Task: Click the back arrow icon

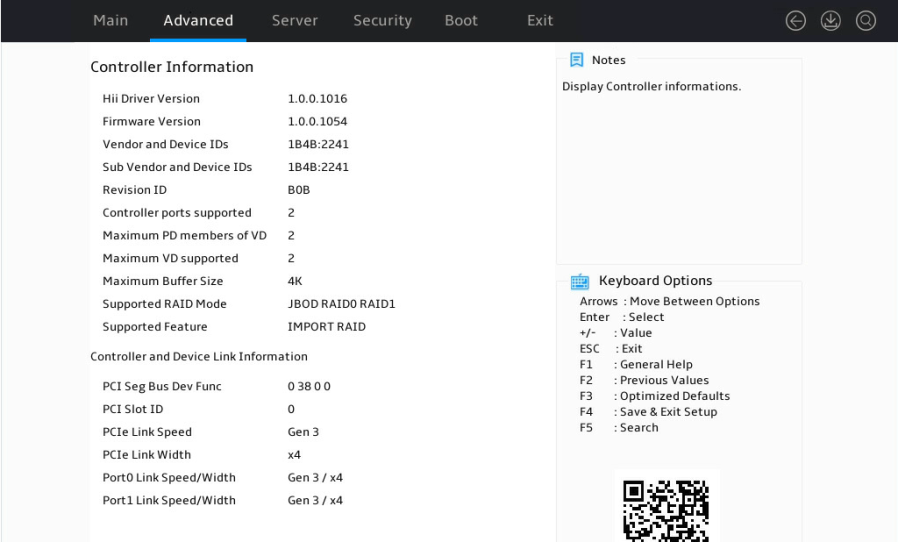Action: tap(795, 21)
